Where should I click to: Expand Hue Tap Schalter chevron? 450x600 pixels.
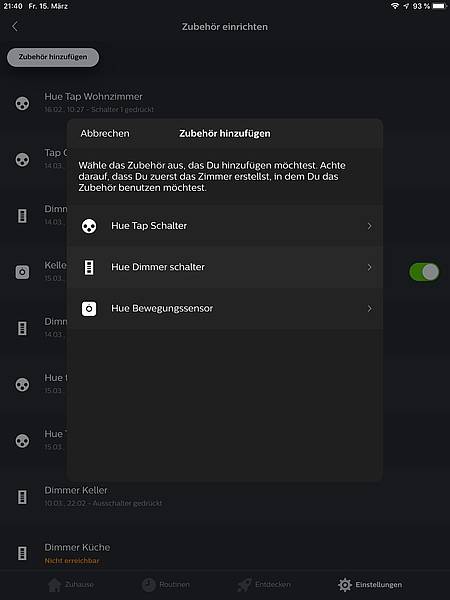369,226
